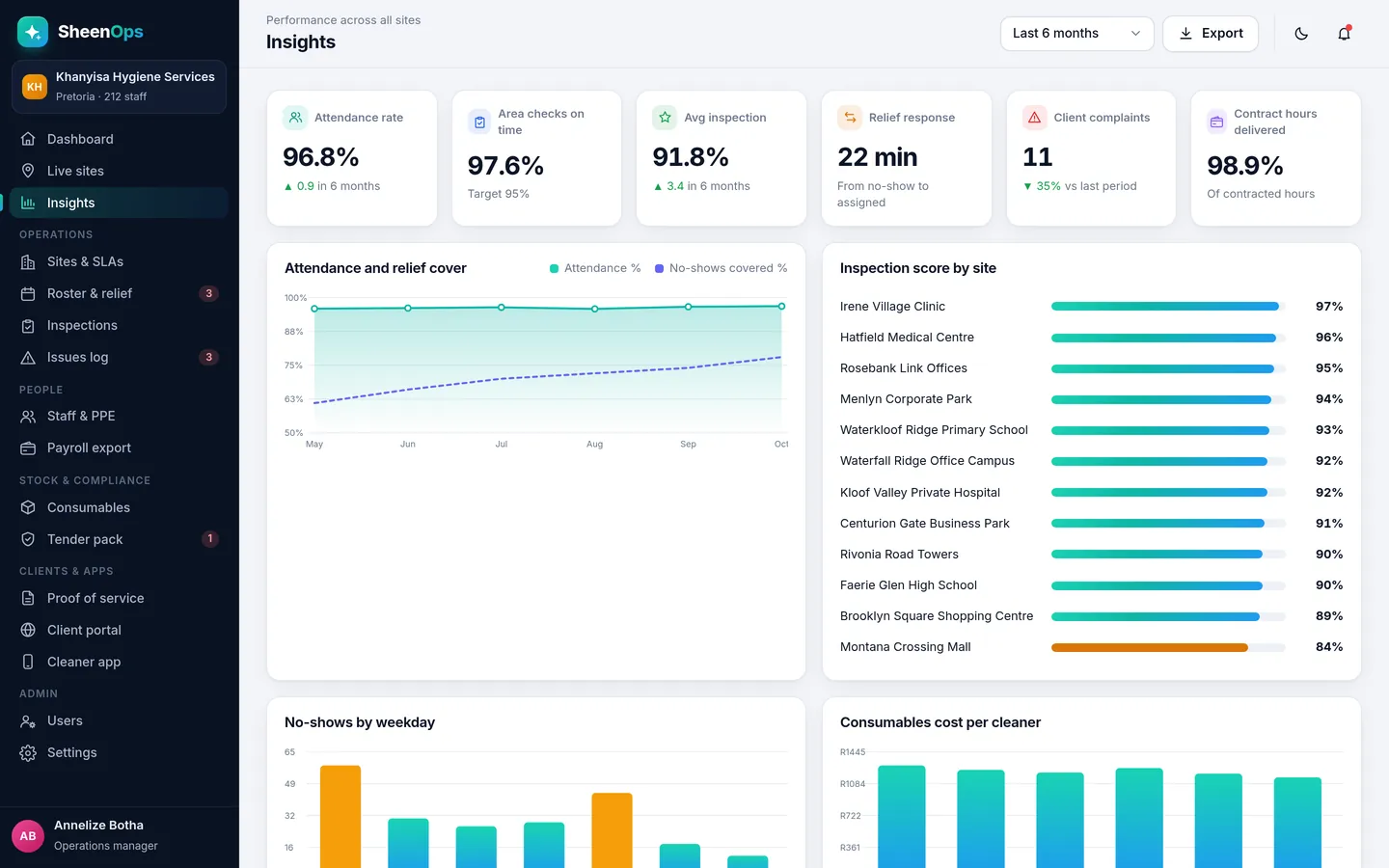Click the Attendance rate card icon
1389x868 pixels.
click(x=294, y=118)
